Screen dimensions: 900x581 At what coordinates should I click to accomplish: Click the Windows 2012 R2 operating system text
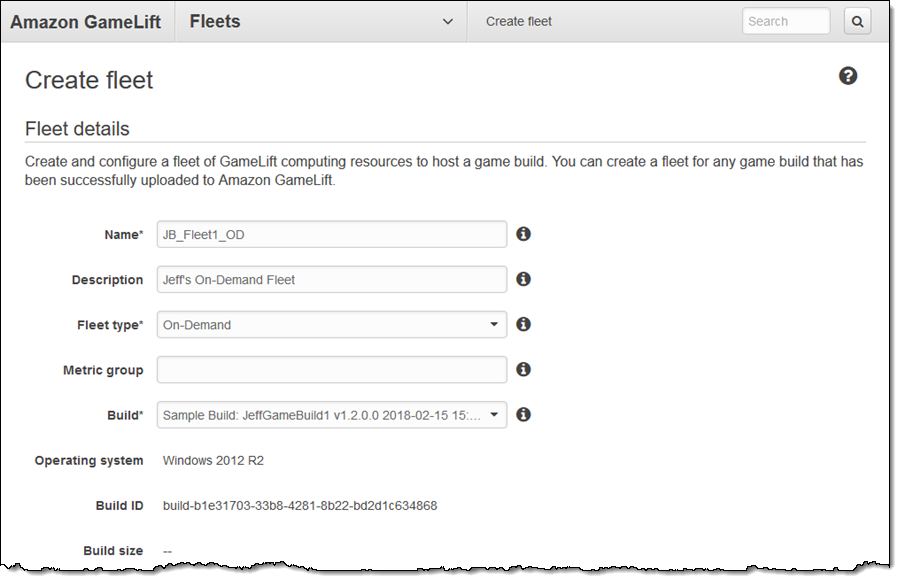213,461
